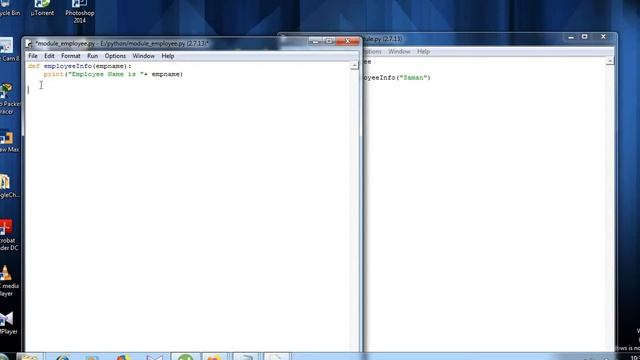Click scroll-up arrow in right IDLE window
640x360 pixels.
610,61
